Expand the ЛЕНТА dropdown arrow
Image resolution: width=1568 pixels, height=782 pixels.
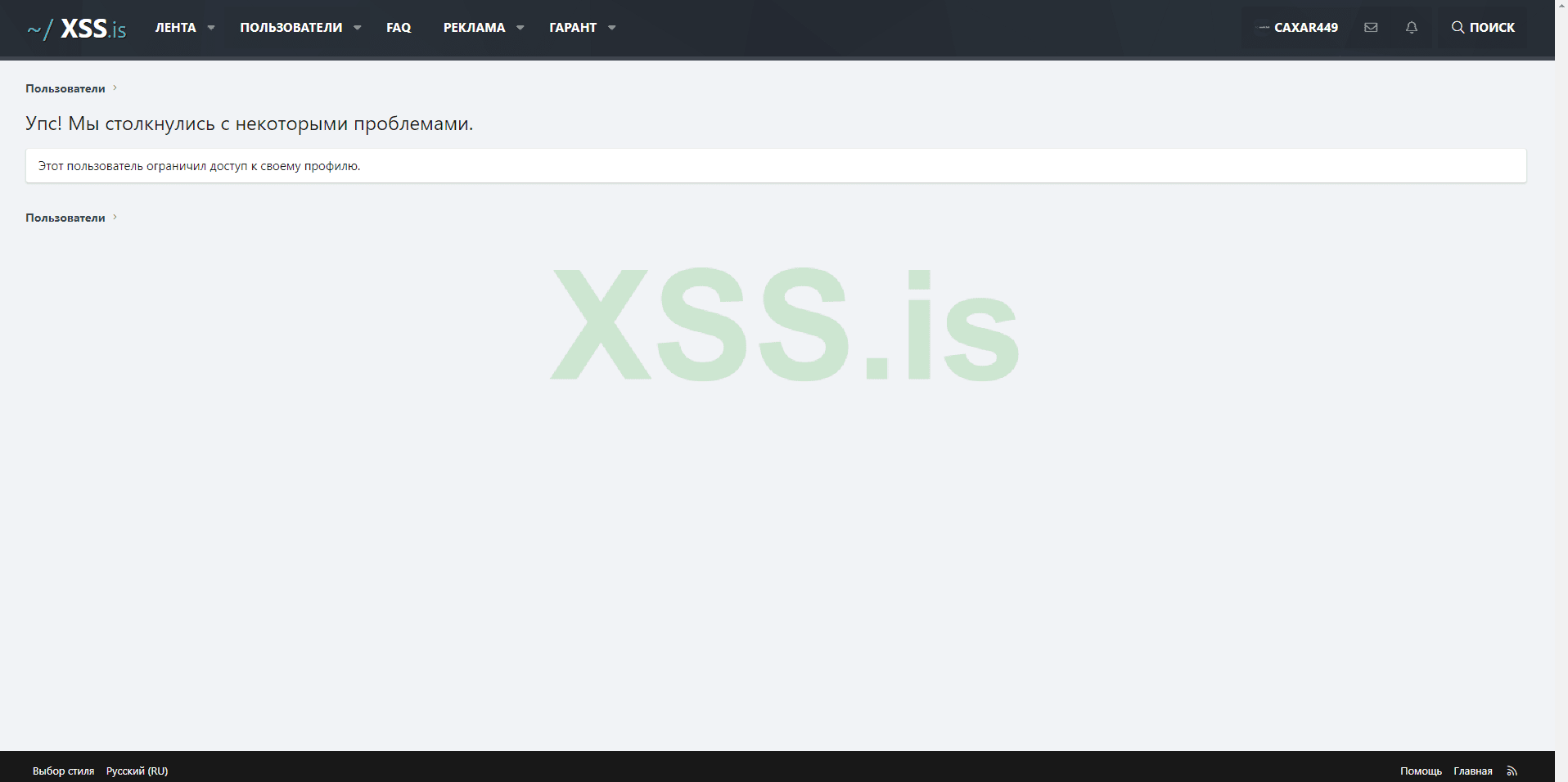point(211,28)
